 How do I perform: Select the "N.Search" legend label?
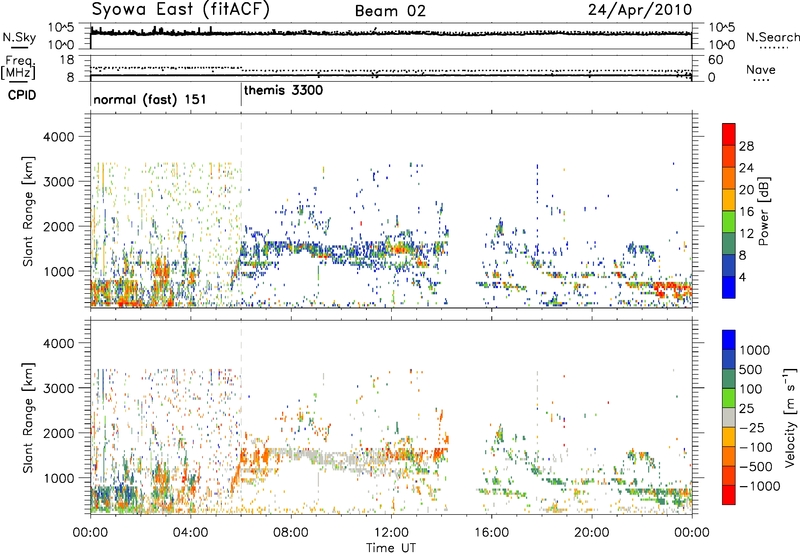[x=772, y=37]
